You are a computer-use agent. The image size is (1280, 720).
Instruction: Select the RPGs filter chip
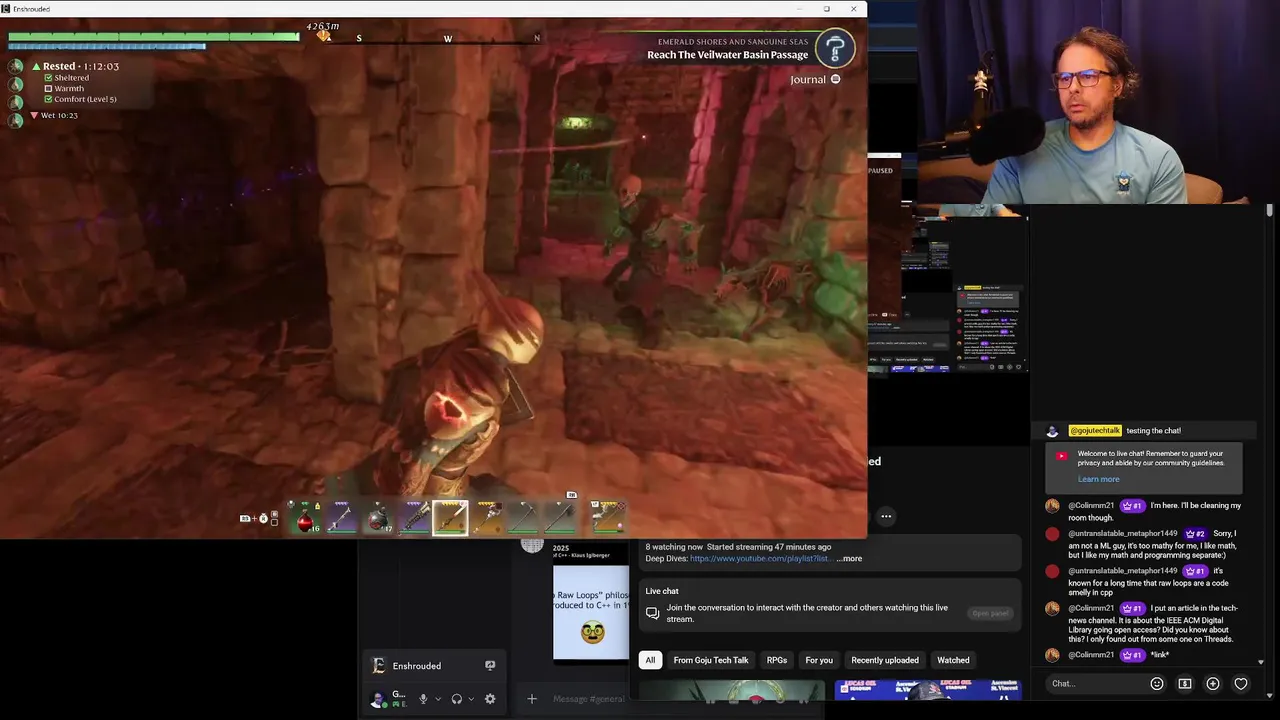[777, 660]
